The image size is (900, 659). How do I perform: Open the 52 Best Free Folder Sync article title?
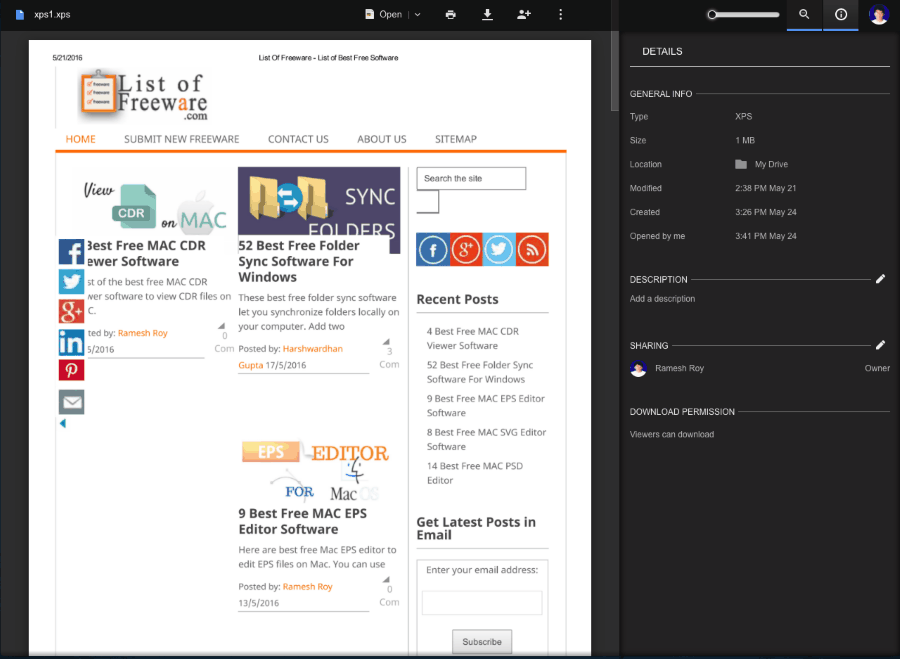click(x=299, y=261)
